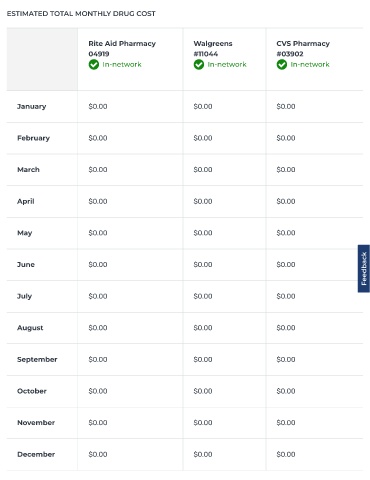Viewport: 370px width, 480px height.
Task: Select the Walgreens #11044 column header
Action: (213, 48)
